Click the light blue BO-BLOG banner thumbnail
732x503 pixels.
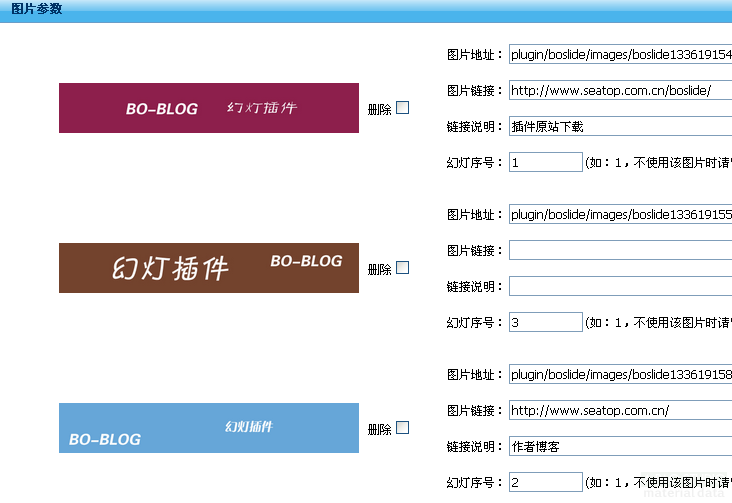click(208, 428)
